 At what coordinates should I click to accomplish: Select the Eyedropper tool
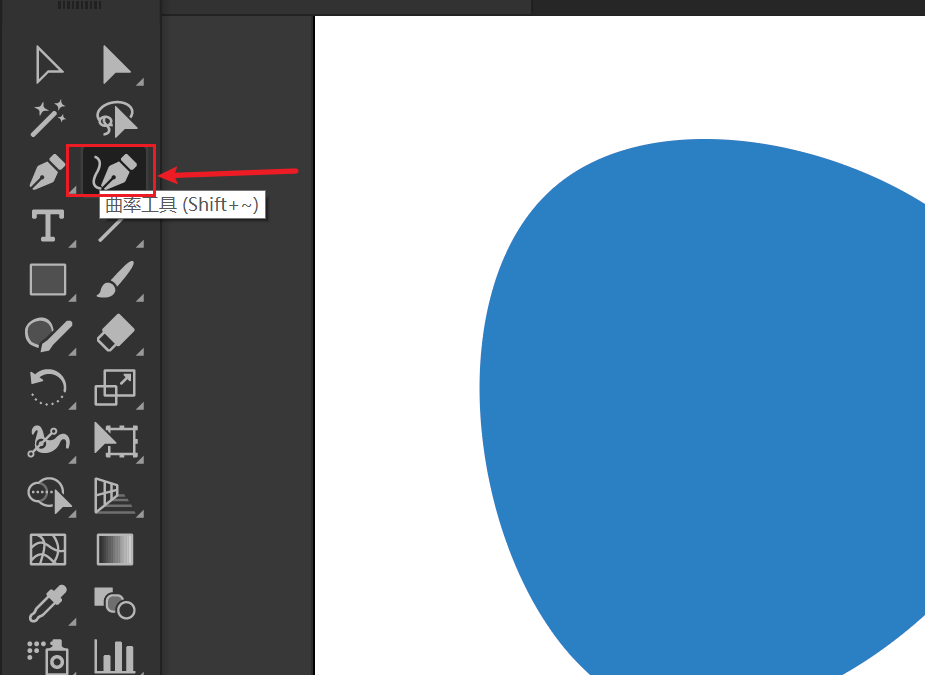48,604
